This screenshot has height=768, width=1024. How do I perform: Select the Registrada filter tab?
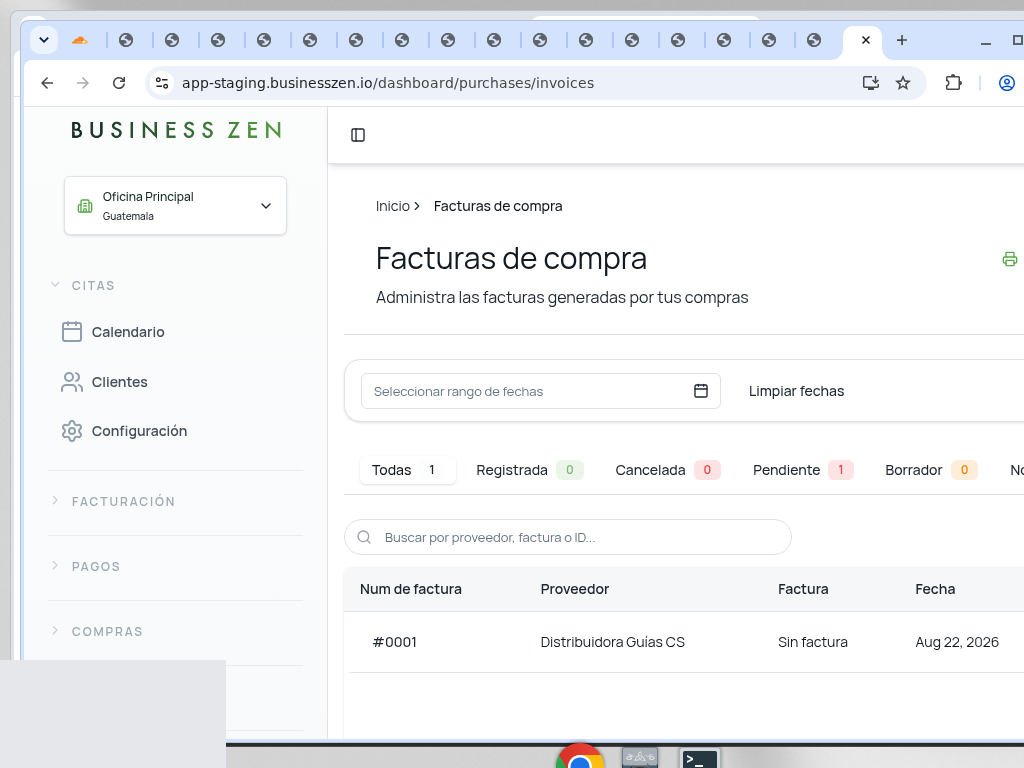(x=529, y=470)
